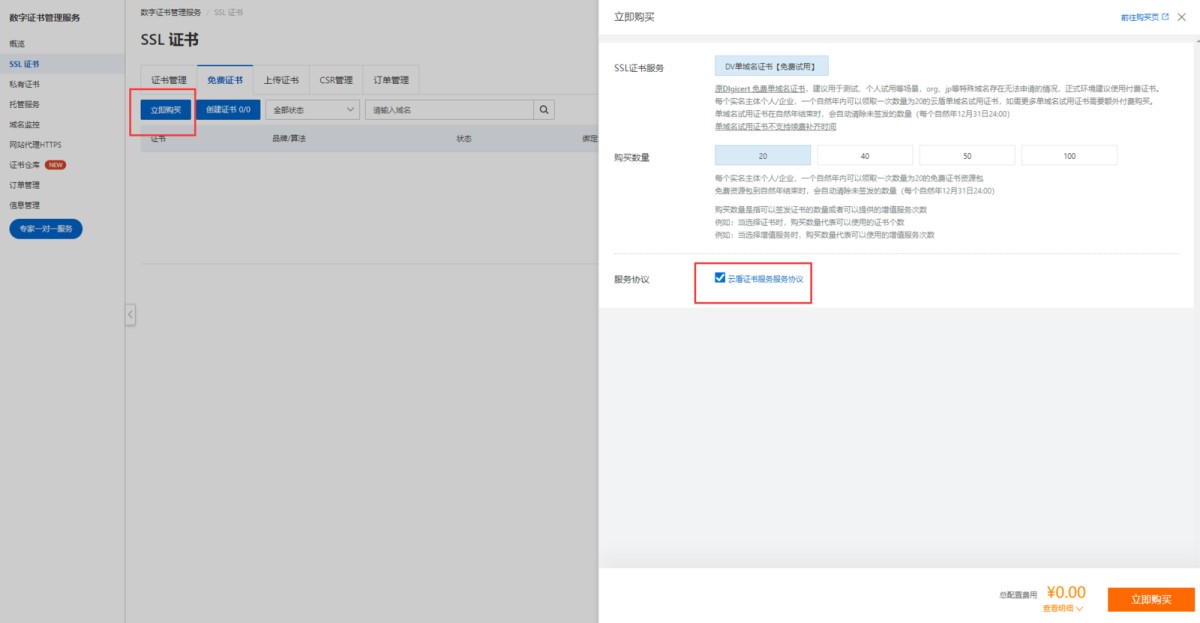Image resolution: width=1200 pixels, height=623 pixels.
Task: Open the 上传证书 tab
Action: 281,80
